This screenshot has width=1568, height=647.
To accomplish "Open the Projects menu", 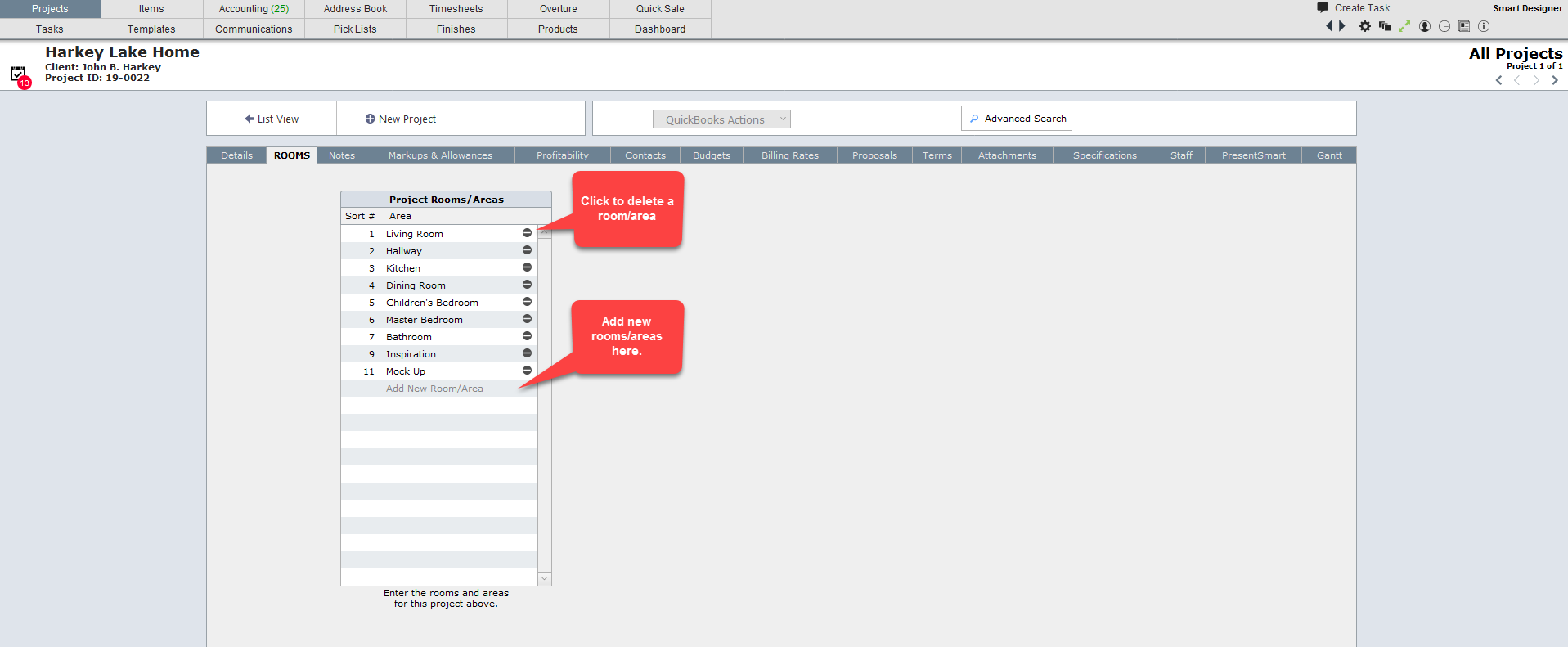I will [50, 9].
